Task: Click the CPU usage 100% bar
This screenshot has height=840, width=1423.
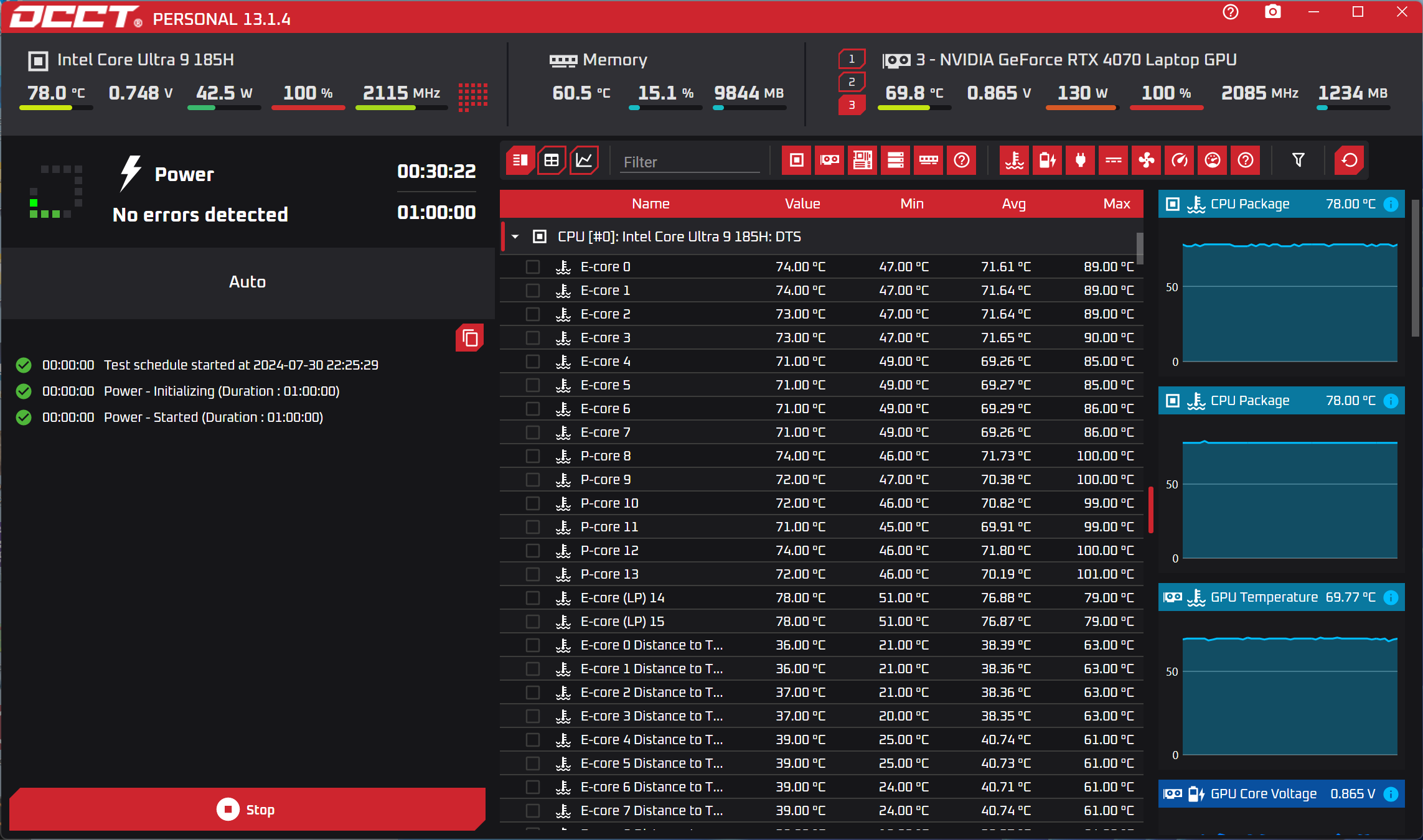Action: click(x=308, y=108)
